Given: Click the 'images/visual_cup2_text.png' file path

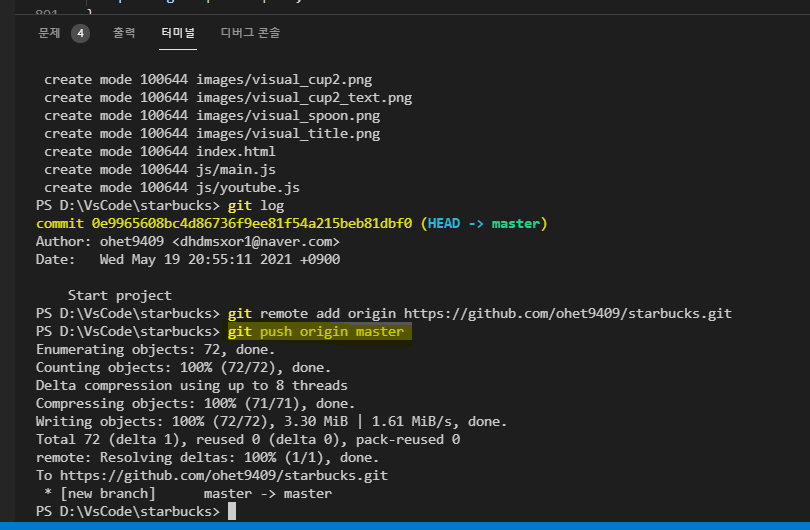Looking at the screenshot, I should [304, 98].
